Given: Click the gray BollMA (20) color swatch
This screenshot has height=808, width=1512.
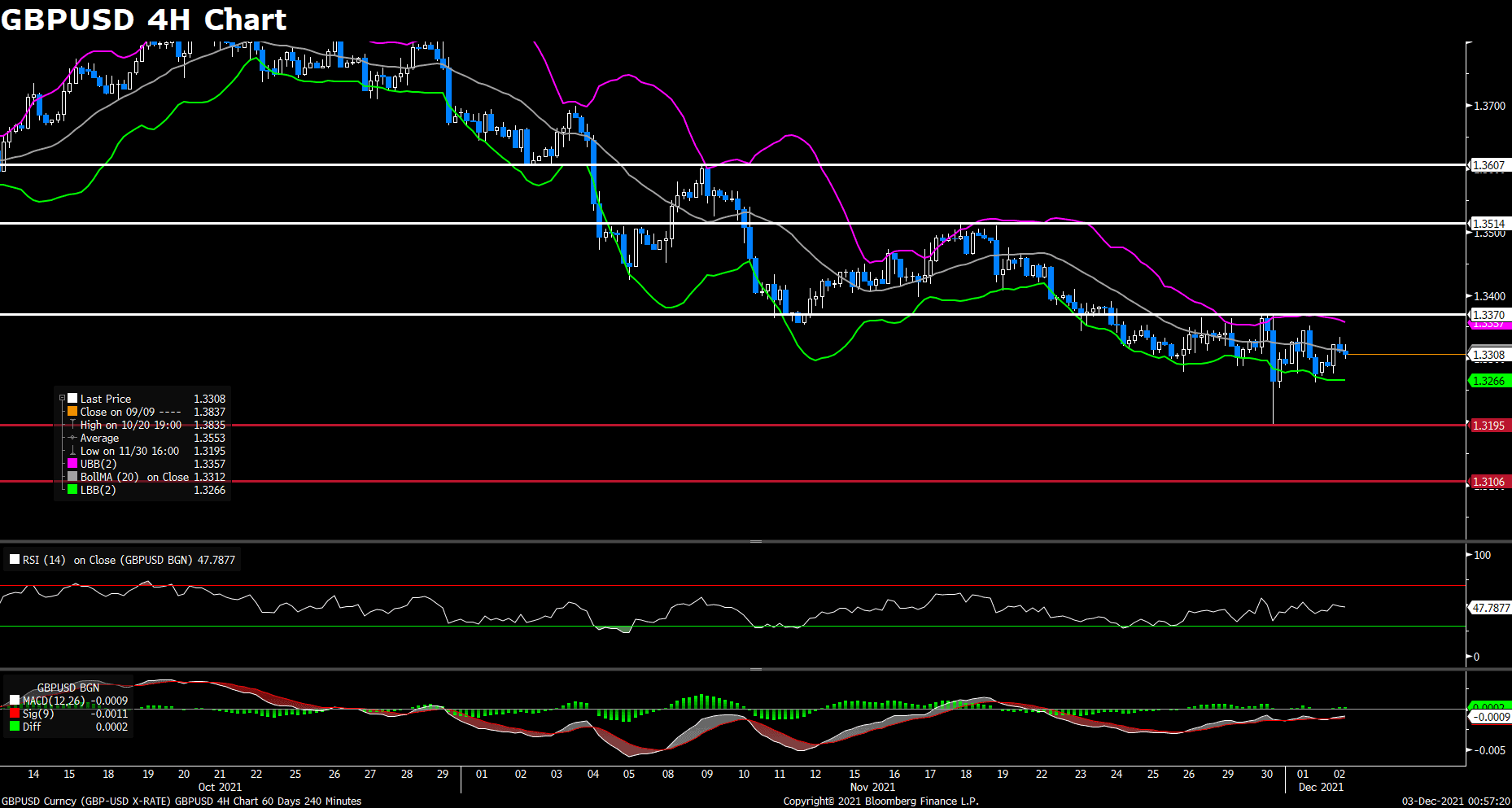Looking at the screenshot, I should click(x=72, y=476).
